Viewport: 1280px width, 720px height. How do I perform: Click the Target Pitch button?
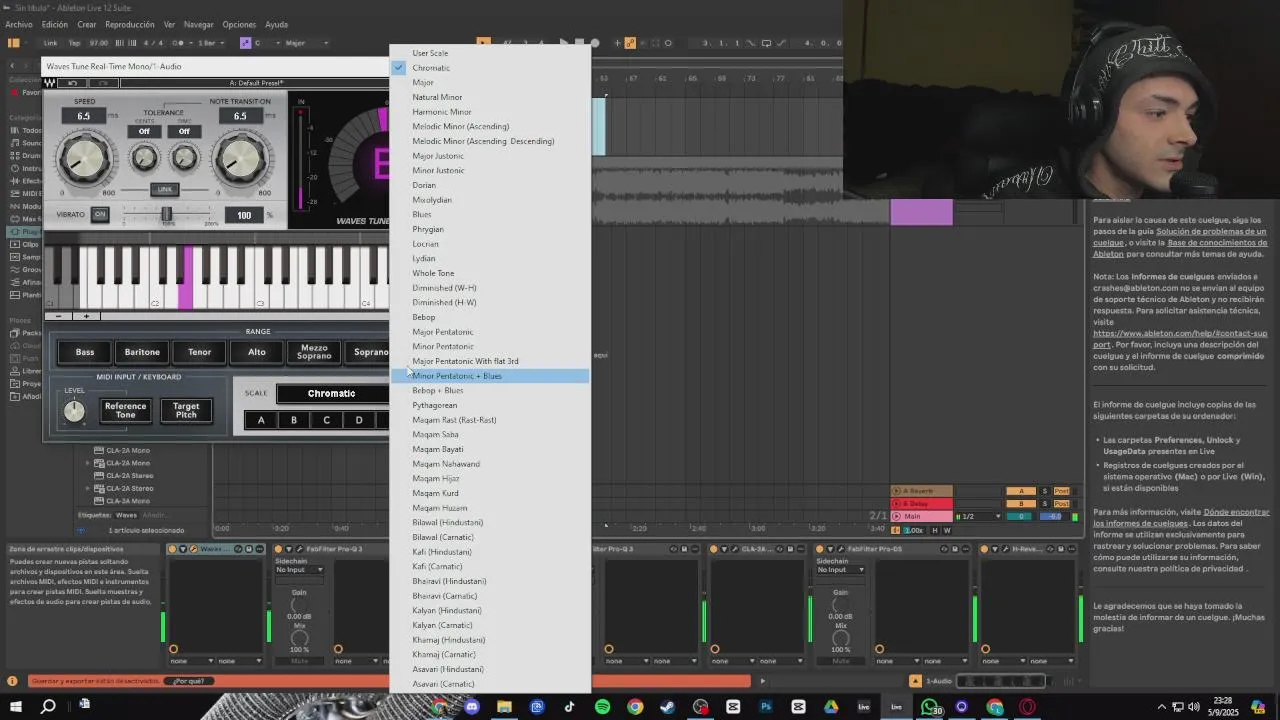click(x=186, y=411)
